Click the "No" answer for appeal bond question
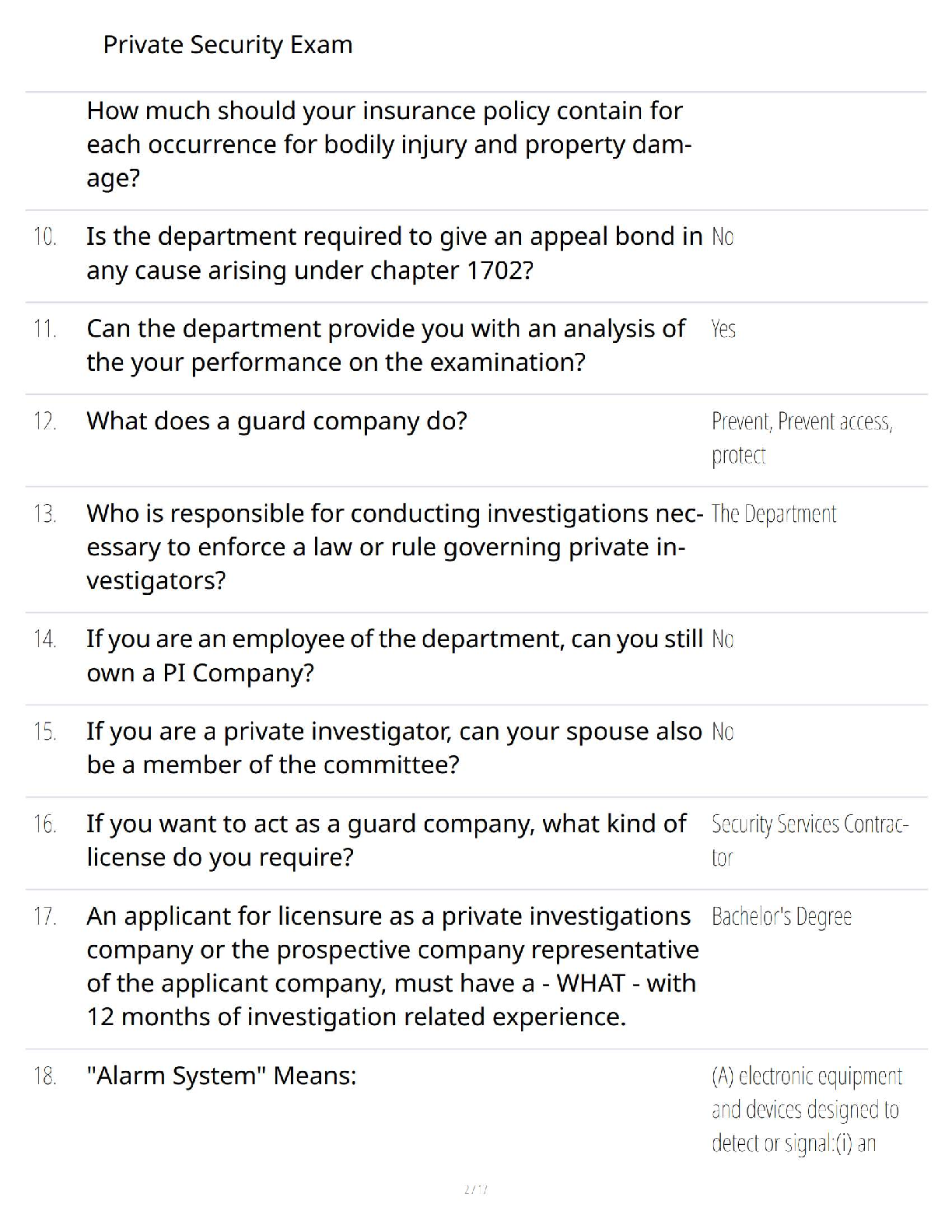Screen dimensions: 952x1232 coord(723,237)
